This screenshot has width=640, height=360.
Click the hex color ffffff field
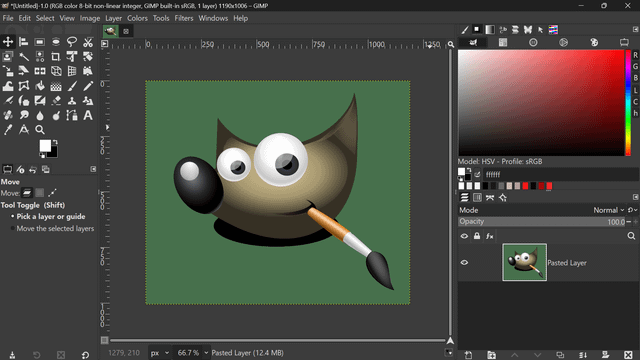(560, 175)
